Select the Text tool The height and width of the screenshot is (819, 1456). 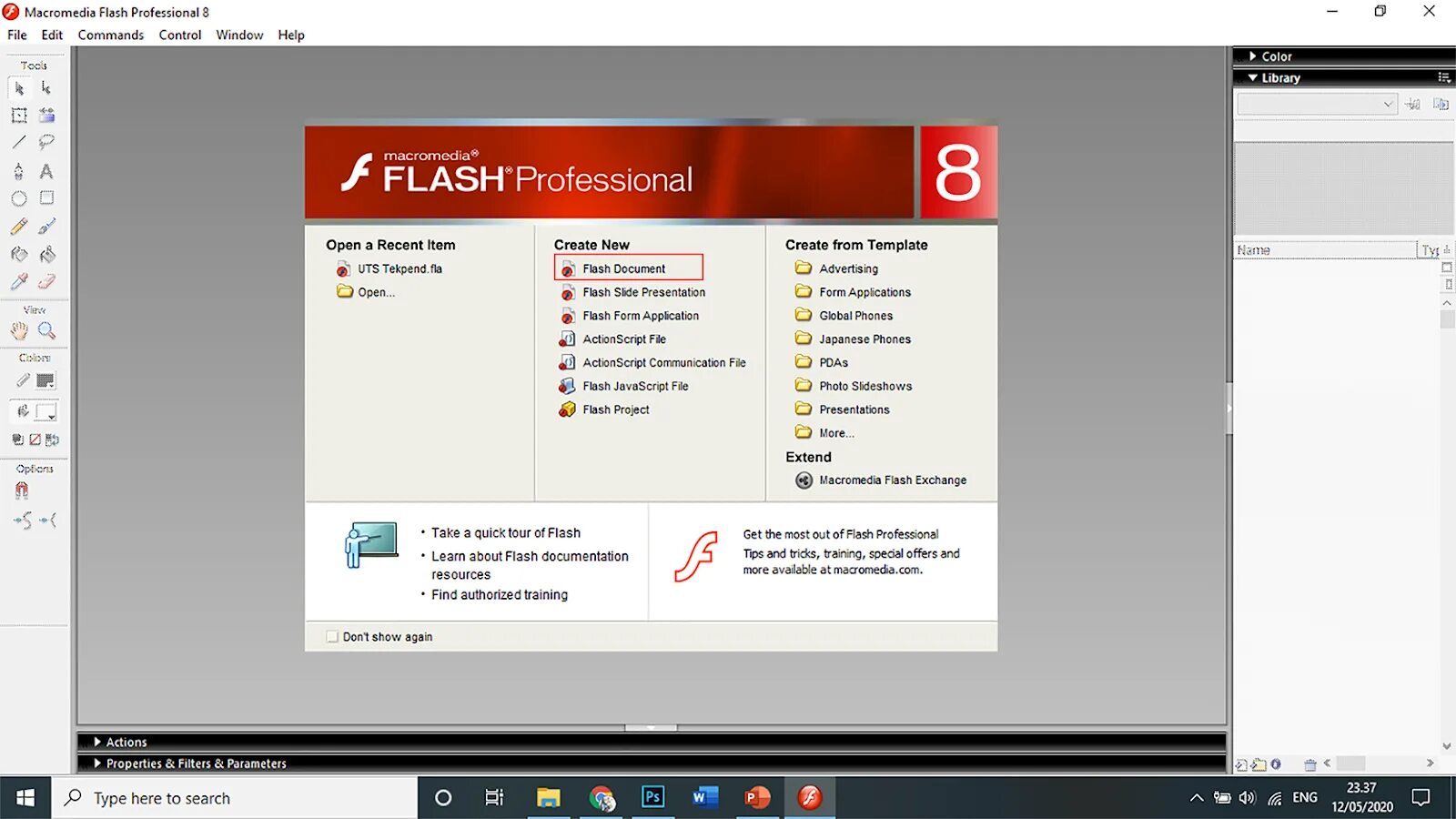point(46,171)
